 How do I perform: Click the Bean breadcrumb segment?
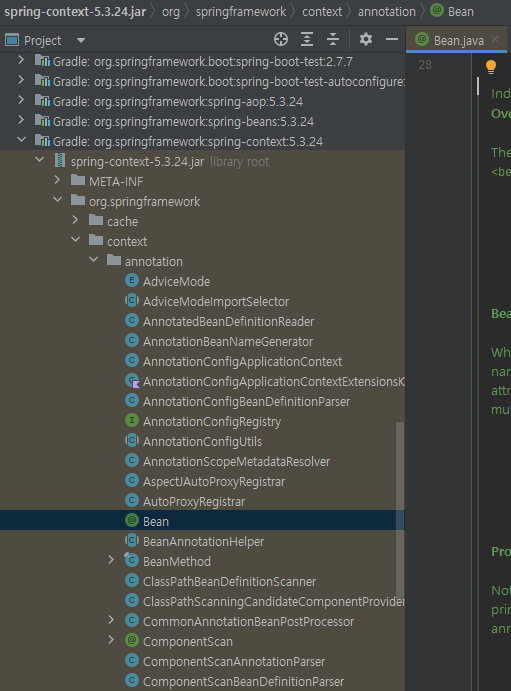click(x=452, y=11)
